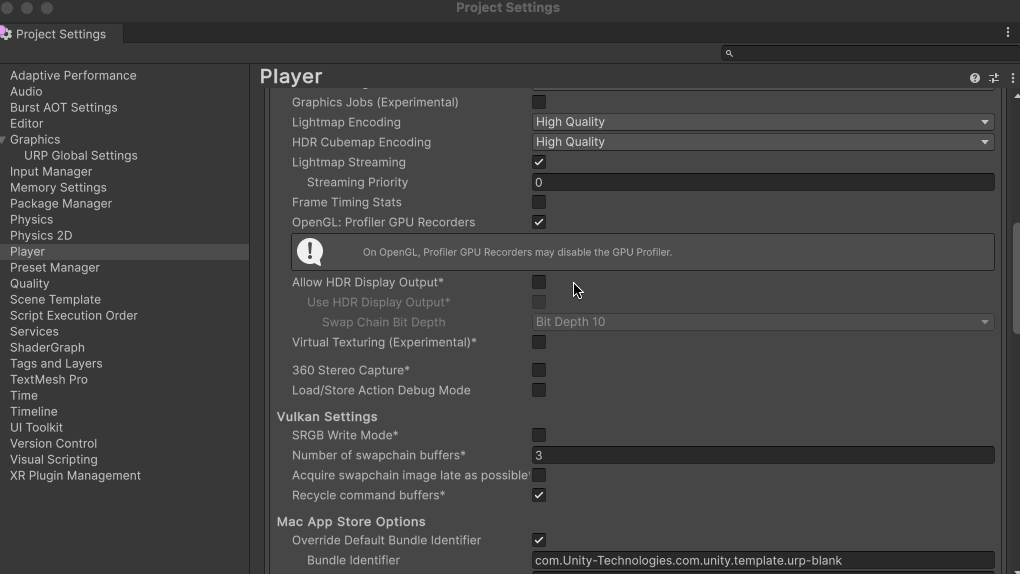Click the Bundle Identifier text field
1020x574 pixels.
click(x=763, y=560)
